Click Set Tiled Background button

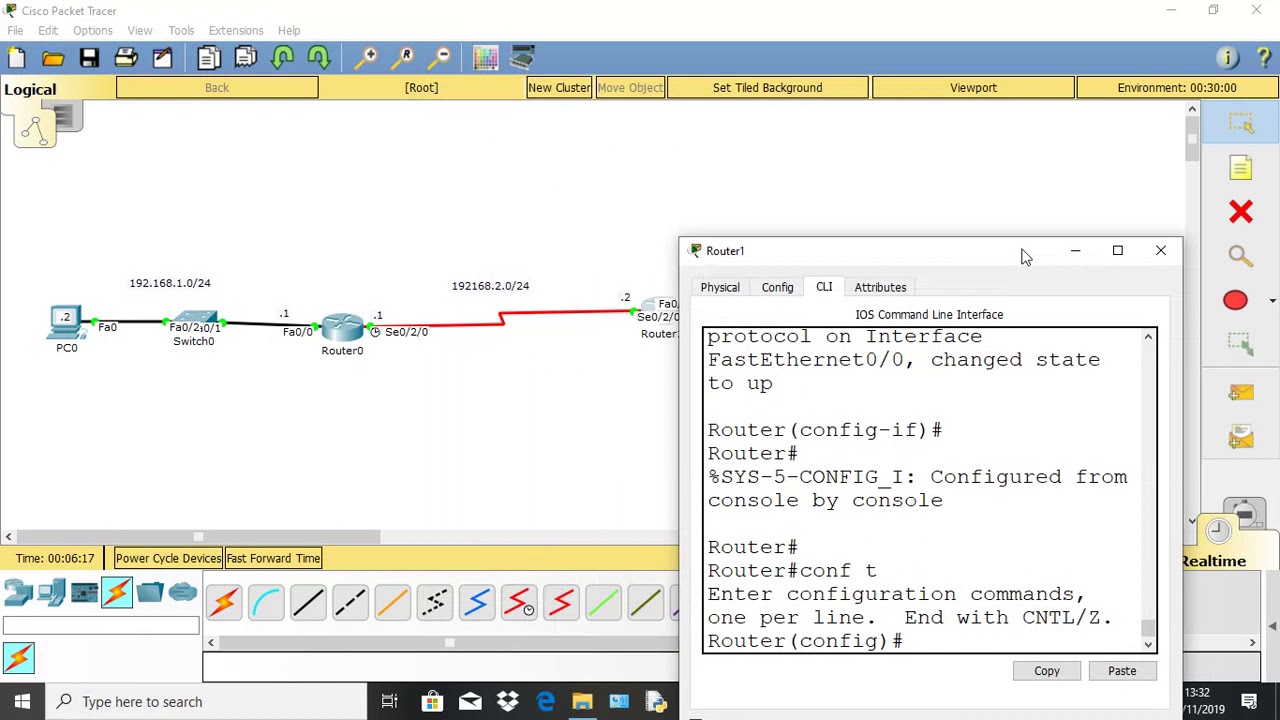point(768,88)
